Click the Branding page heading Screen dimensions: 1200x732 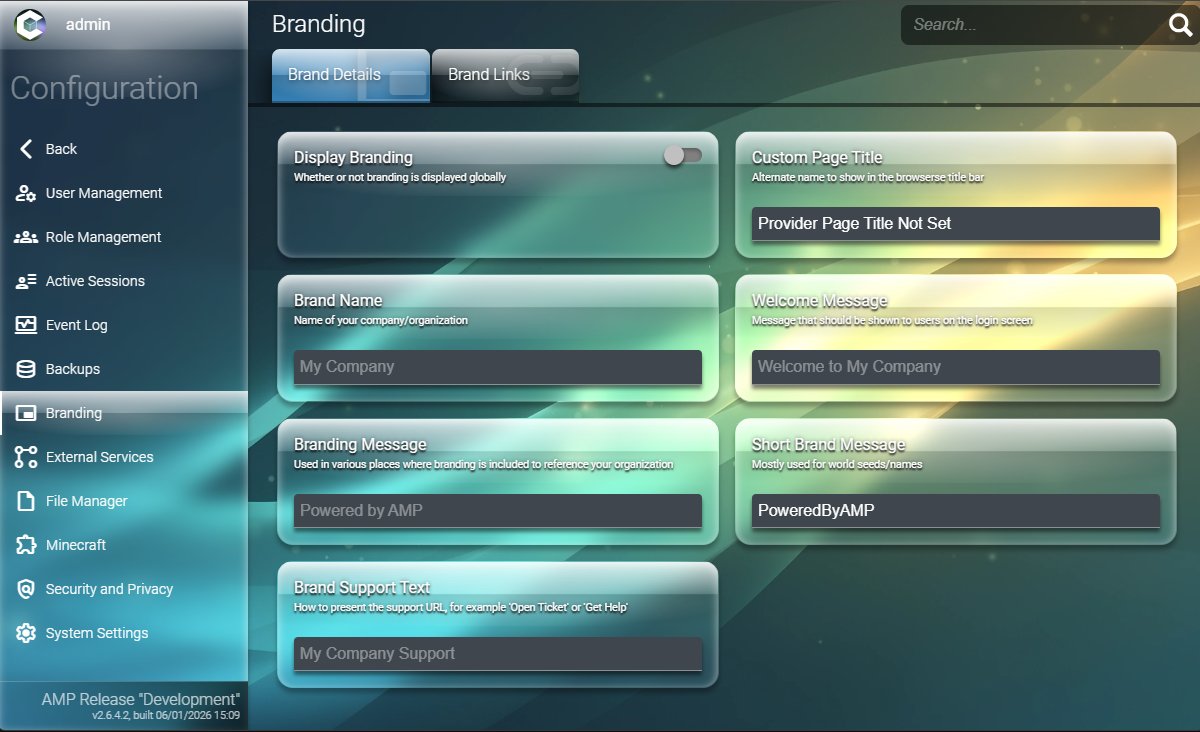pyautogui.click(x=319, y=24)
